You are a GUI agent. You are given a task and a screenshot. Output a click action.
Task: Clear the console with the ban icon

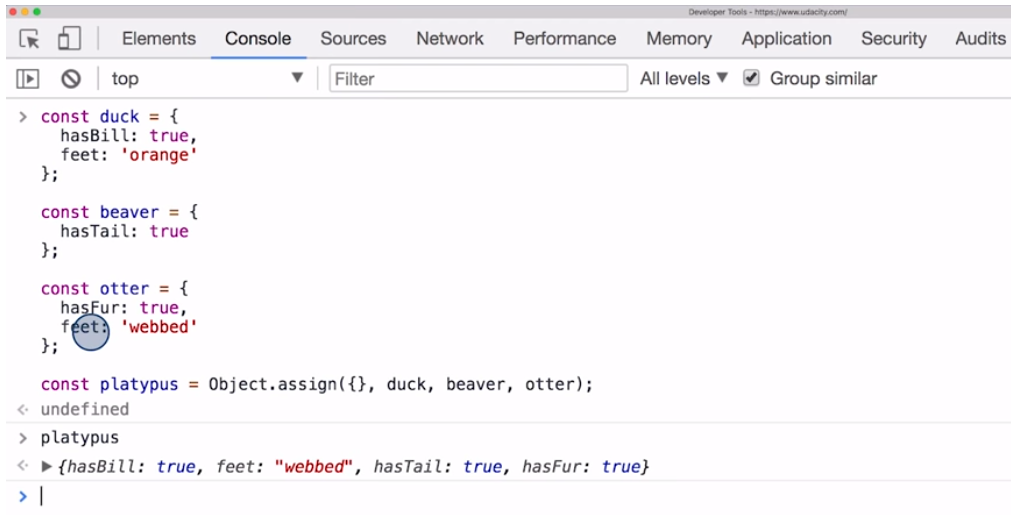point(71,79)
